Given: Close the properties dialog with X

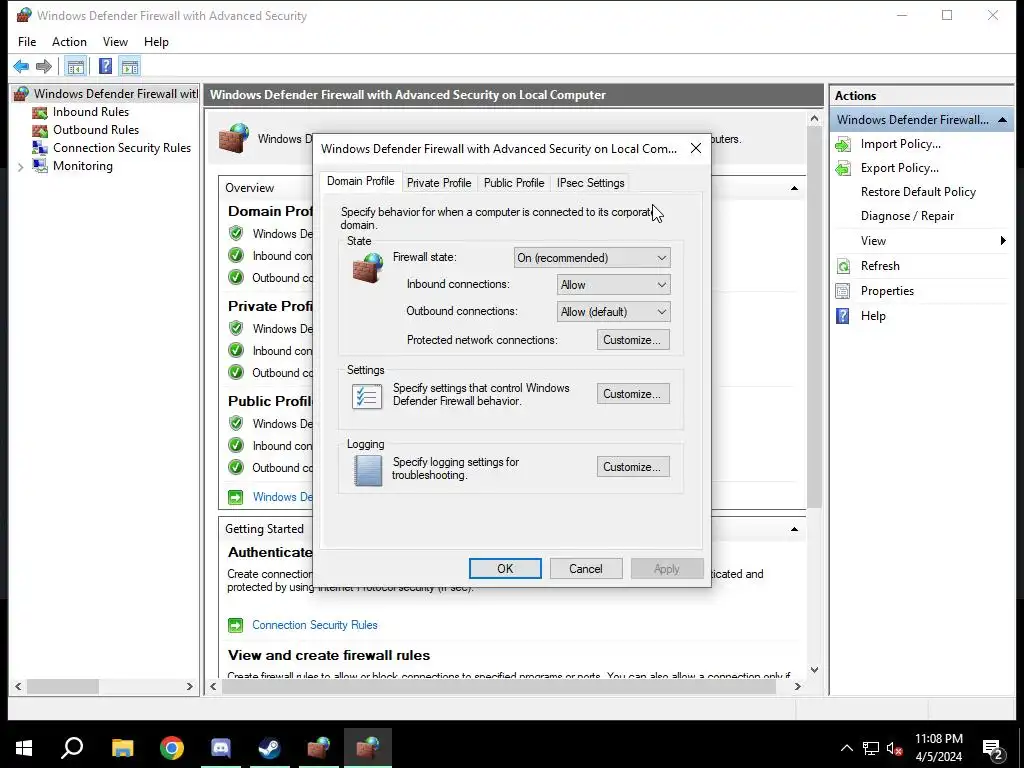Looking at the screenshot, I should click(x=696, y=148).
